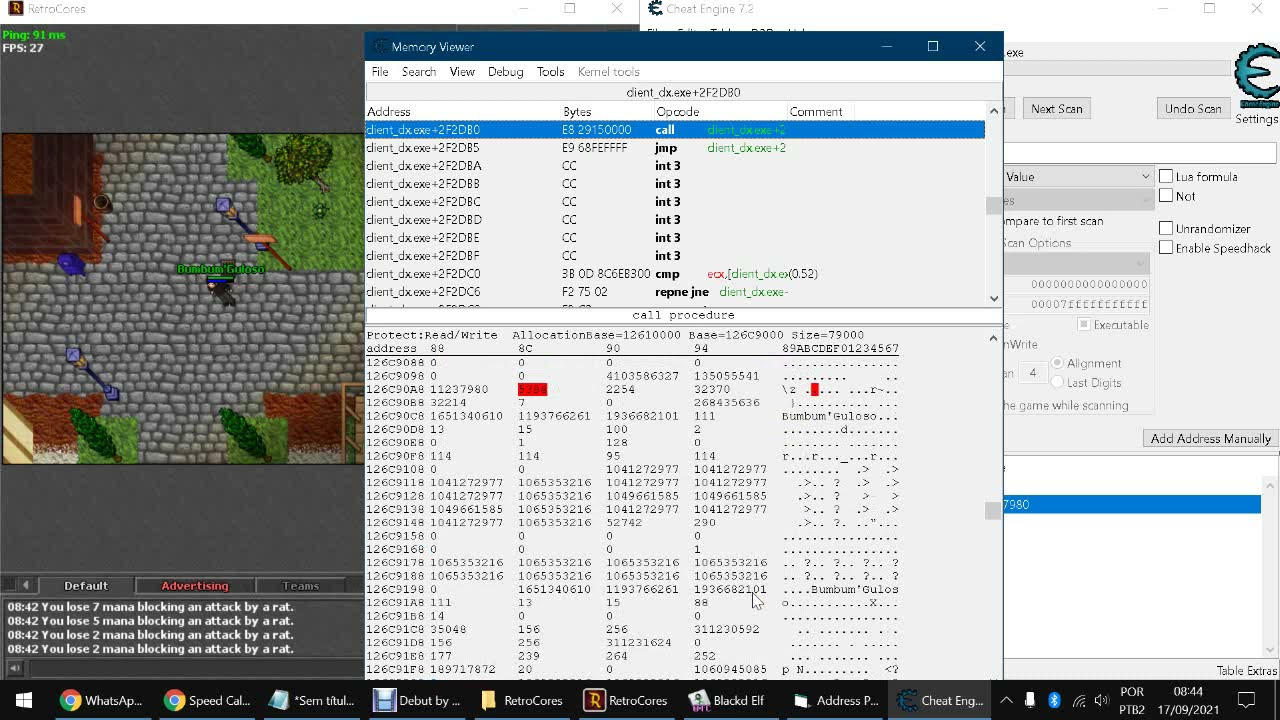
Task: Open Speed Cal Chrome taskbar item
Action: click(207, 700)
